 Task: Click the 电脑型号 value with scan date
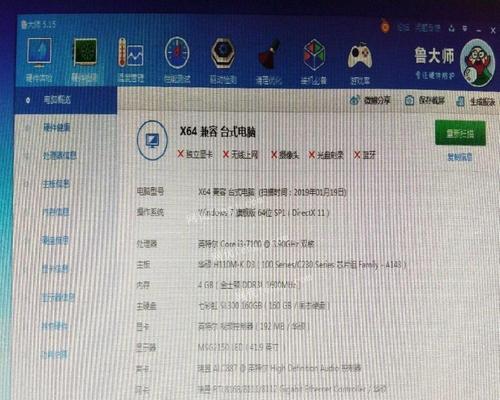click(x=272, y=192)
